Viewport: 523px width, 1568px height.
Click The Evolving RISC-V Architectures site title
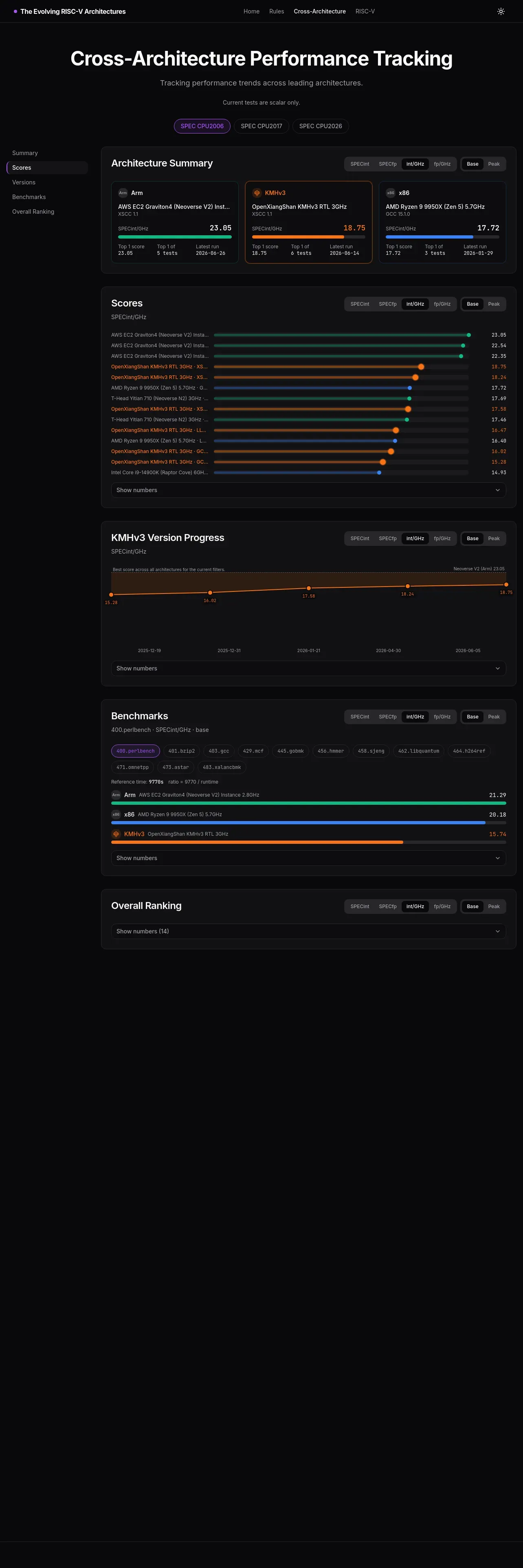coord(73,11)
